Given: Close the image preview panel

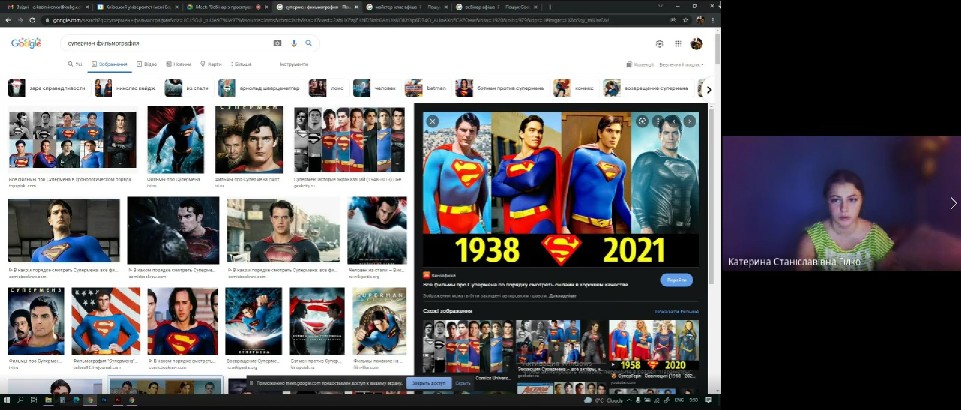Looking at the screenshot, I should click(x=432, y=121).
